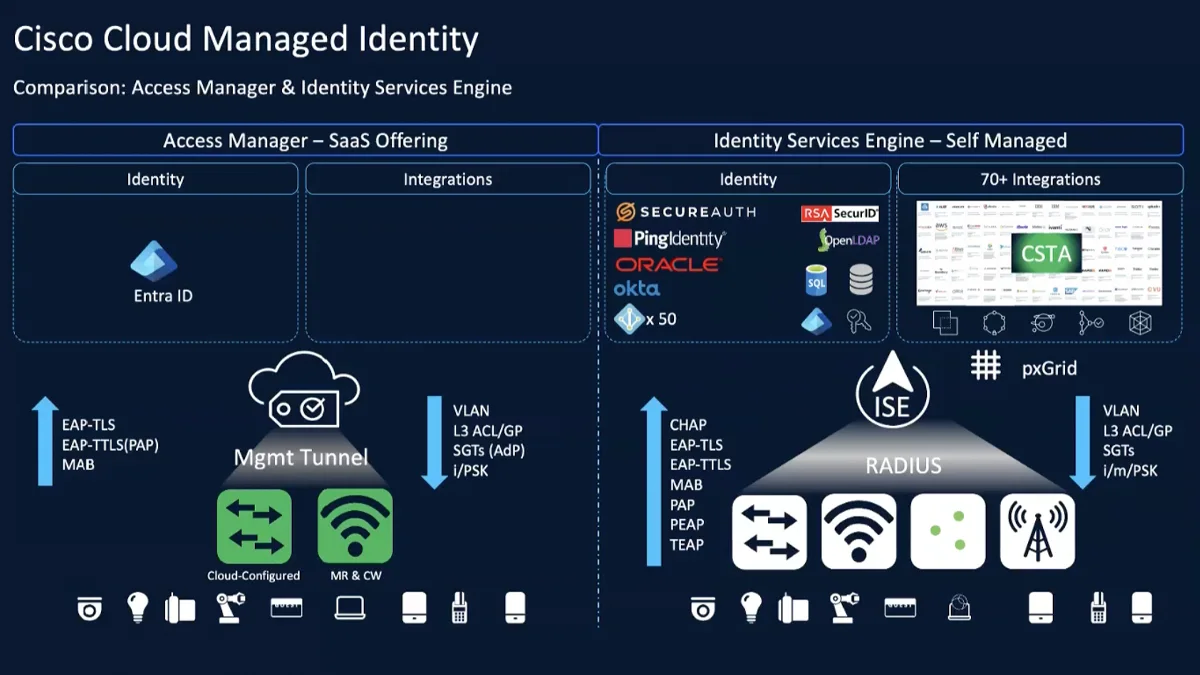Click the RSA SecurID logo
This screenshot has width=1200, height=675.
(x=840, y=213)
